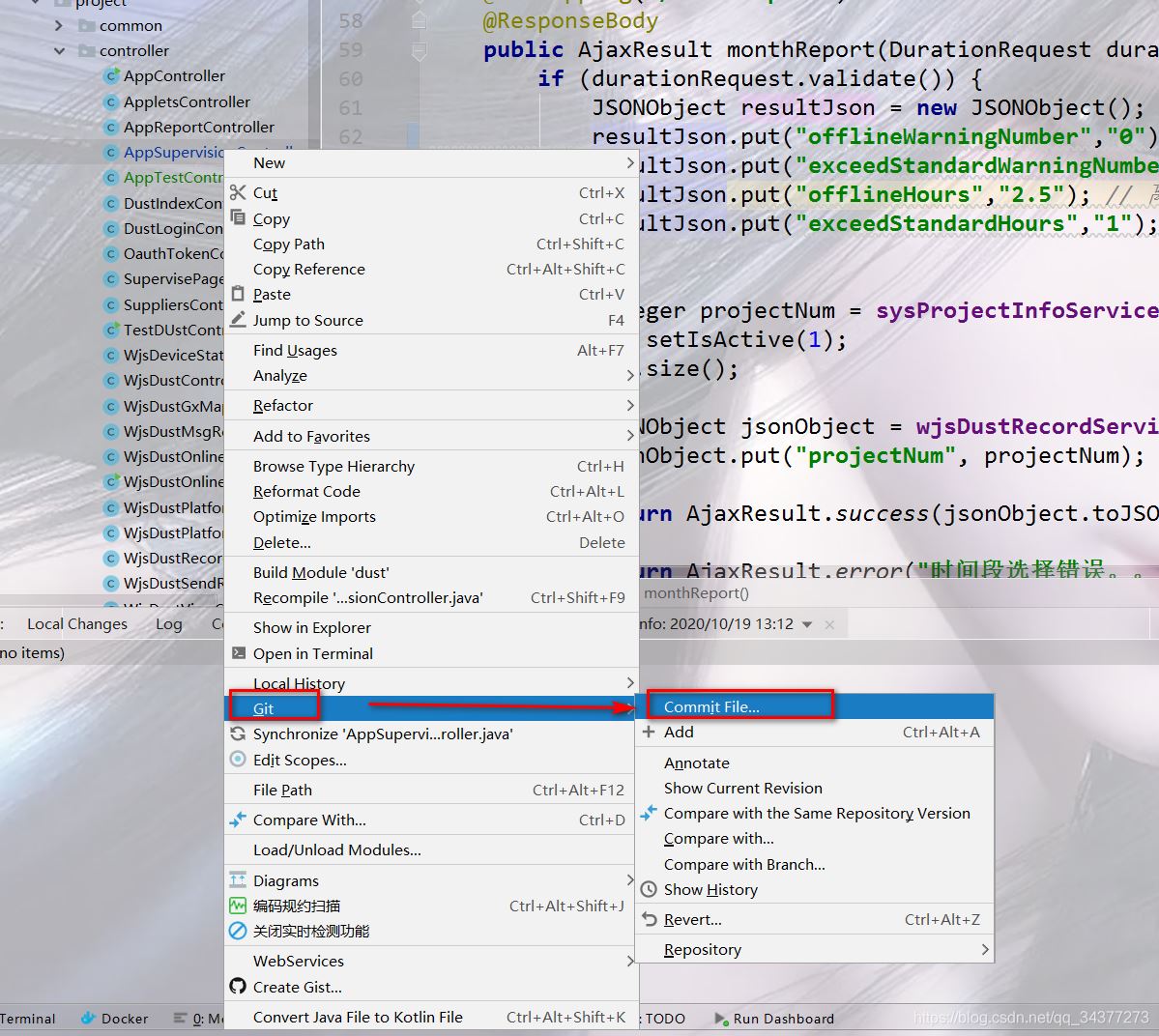Select Commit File from Git submenu
The height and width of the screenshot is (1036, 1159).
(x=711, y=706)
